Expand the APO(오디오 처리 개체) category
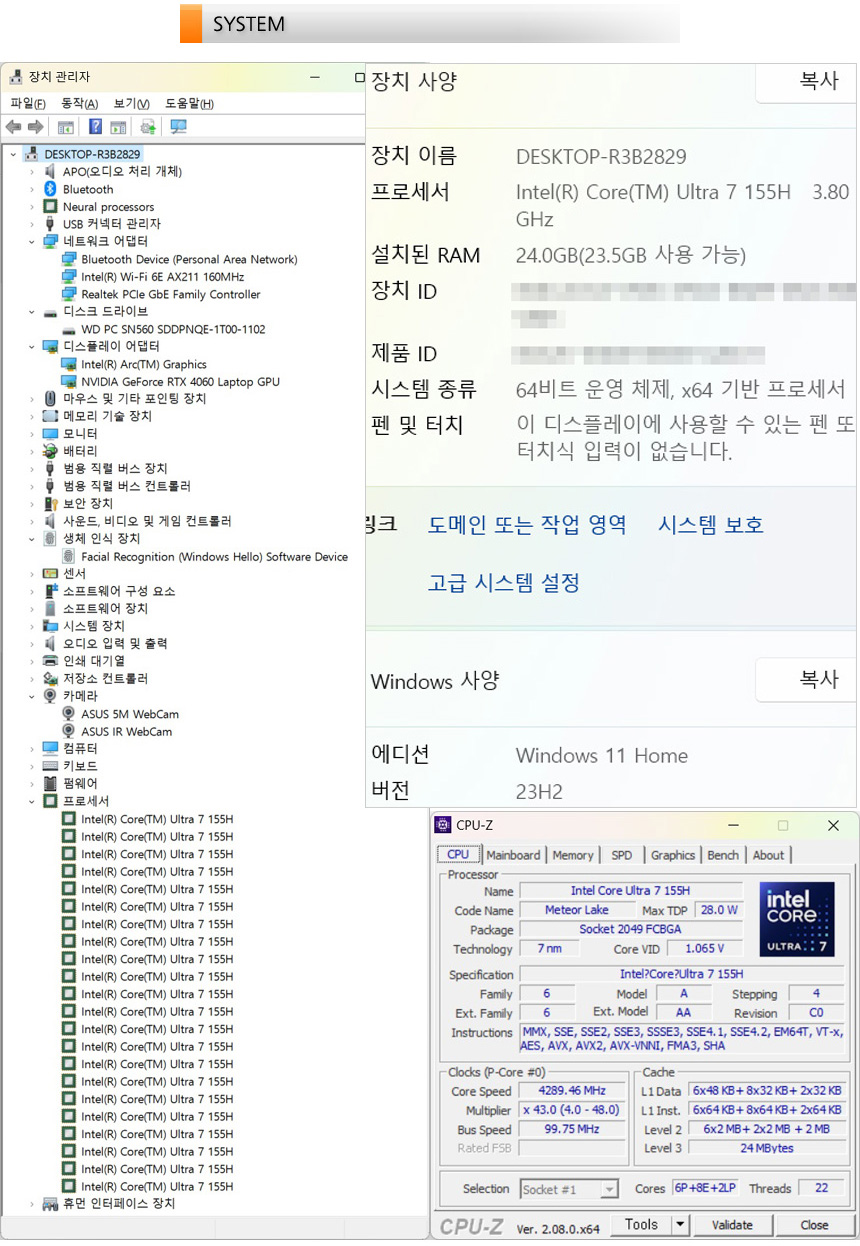860x1246 pixels. (32, 172)
